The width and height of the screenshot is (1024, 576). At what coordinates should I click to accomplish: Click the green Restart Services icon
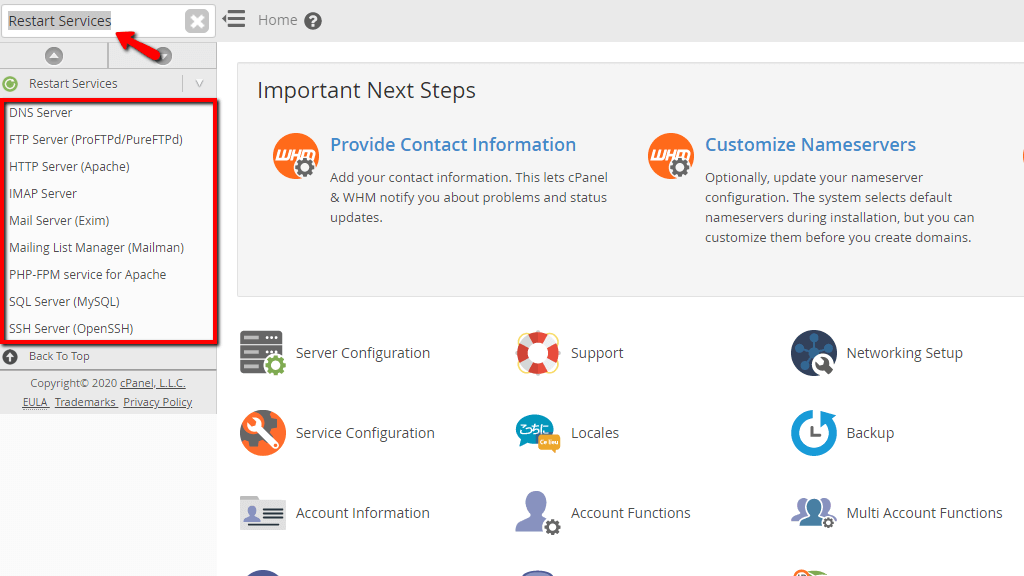click(10, 84)
